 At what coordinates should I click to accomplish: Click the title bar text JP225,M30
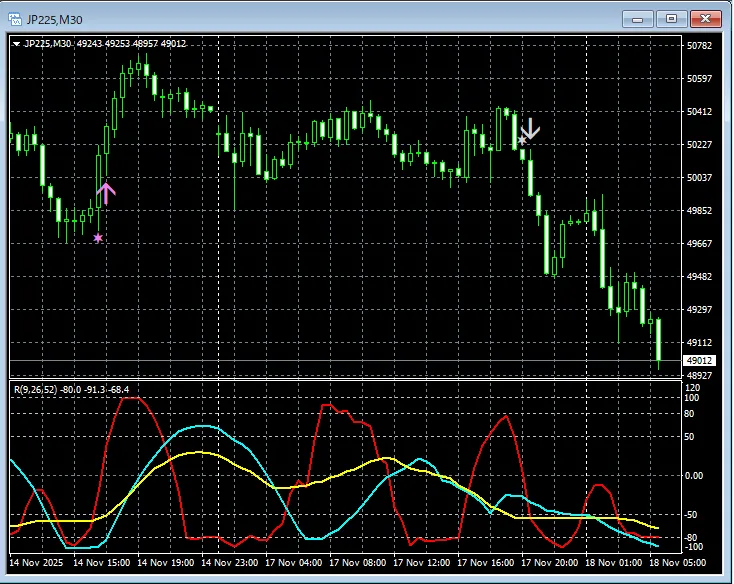click(x=54, y=20)
